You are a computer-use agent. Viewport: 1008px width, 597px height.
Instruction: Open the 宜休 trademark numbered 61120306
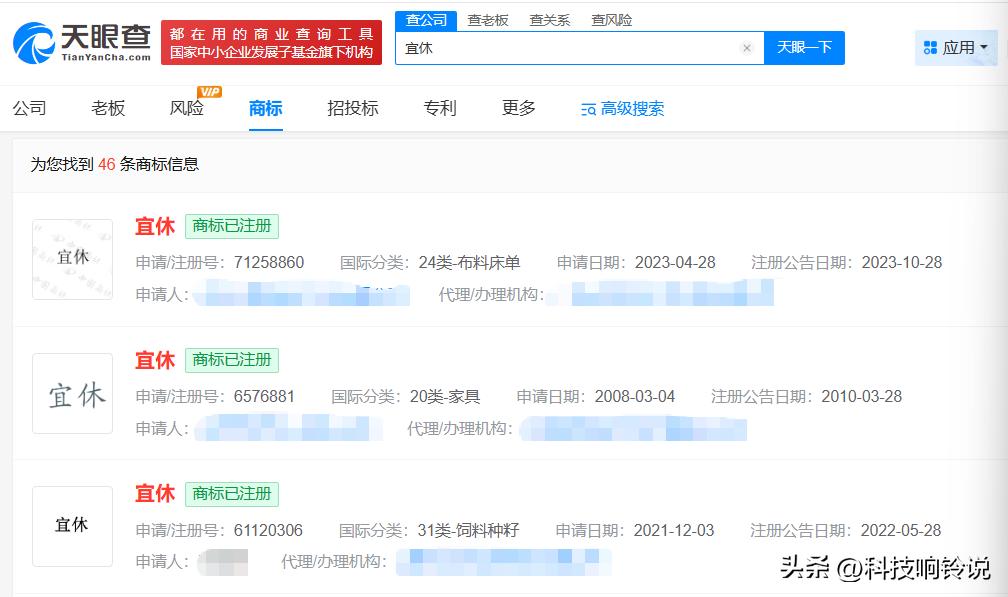[155, 494]
